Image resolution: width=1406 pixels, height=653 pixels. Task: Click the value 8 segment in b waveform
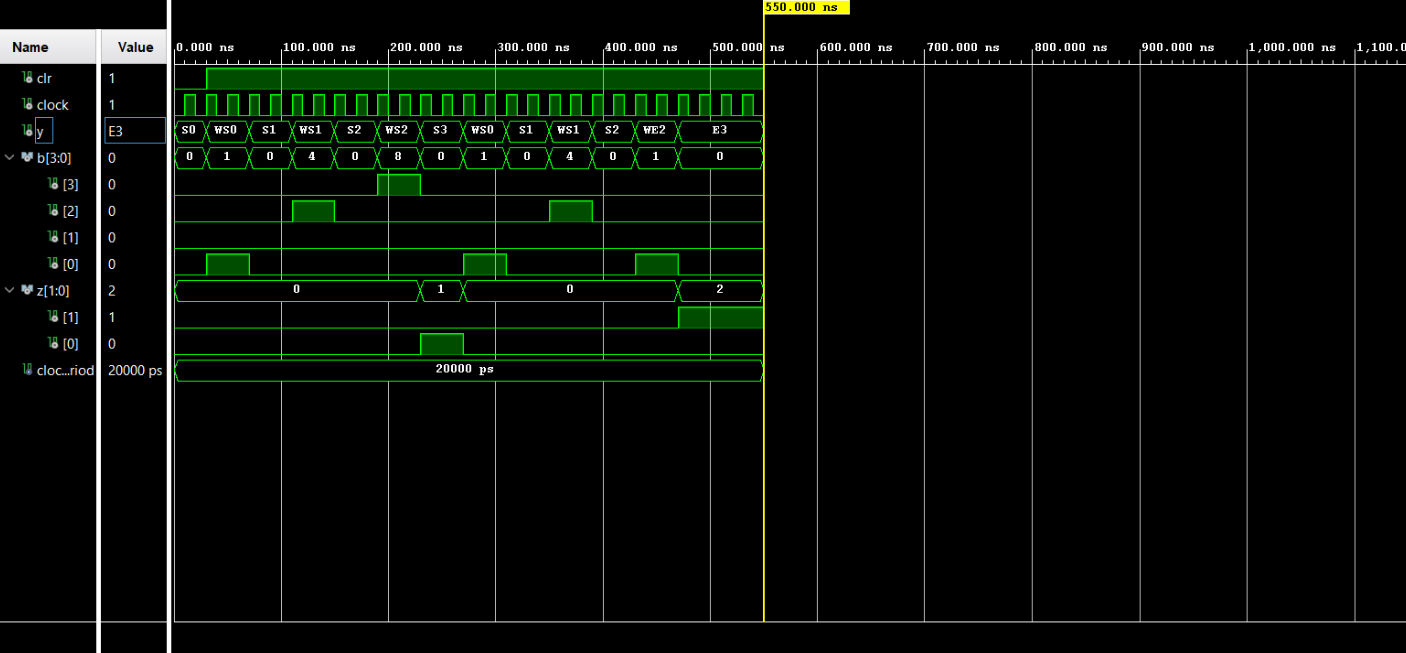398,158
